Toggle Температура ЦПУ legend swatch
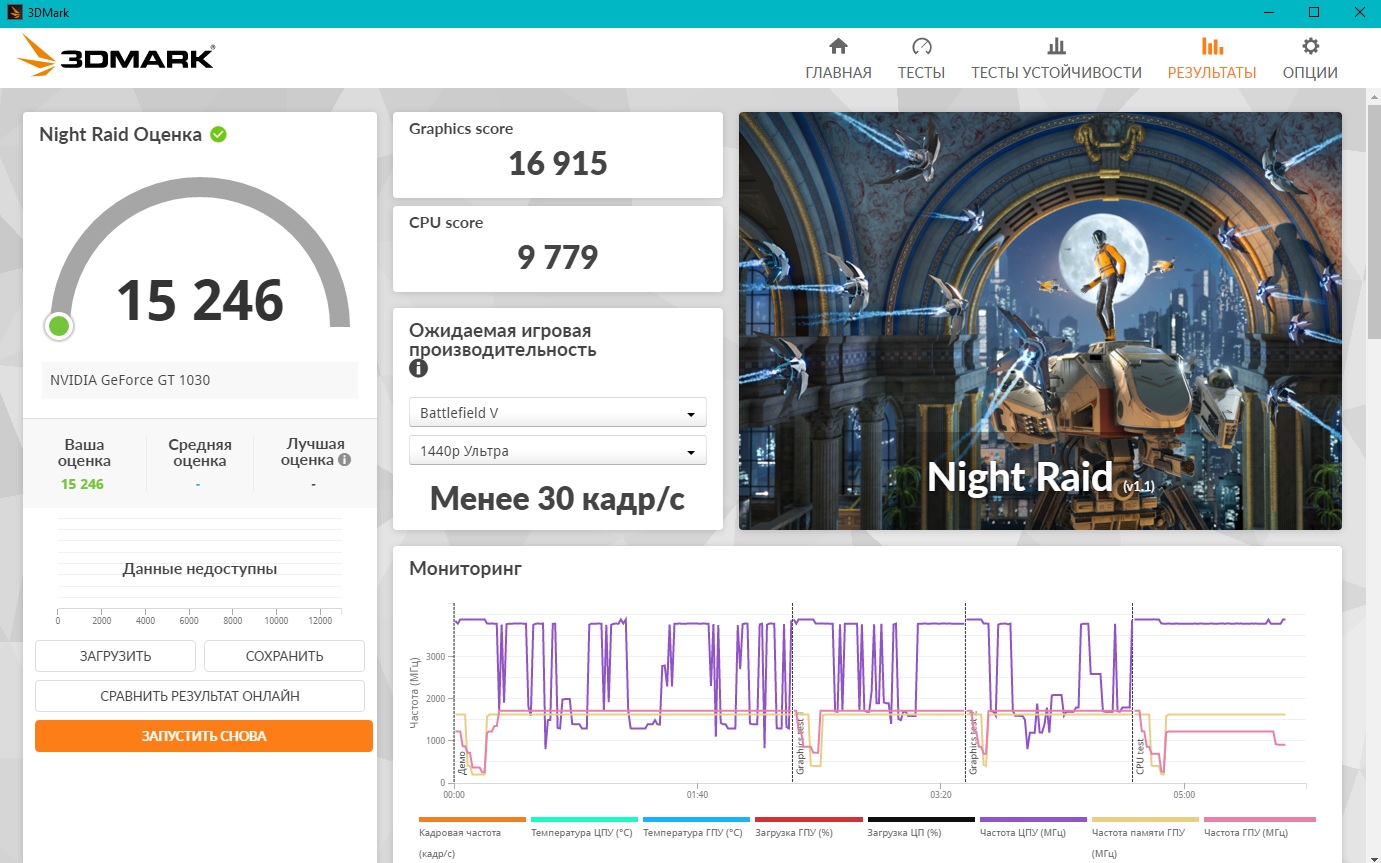The image size is (1381, 863). point(584,819)
